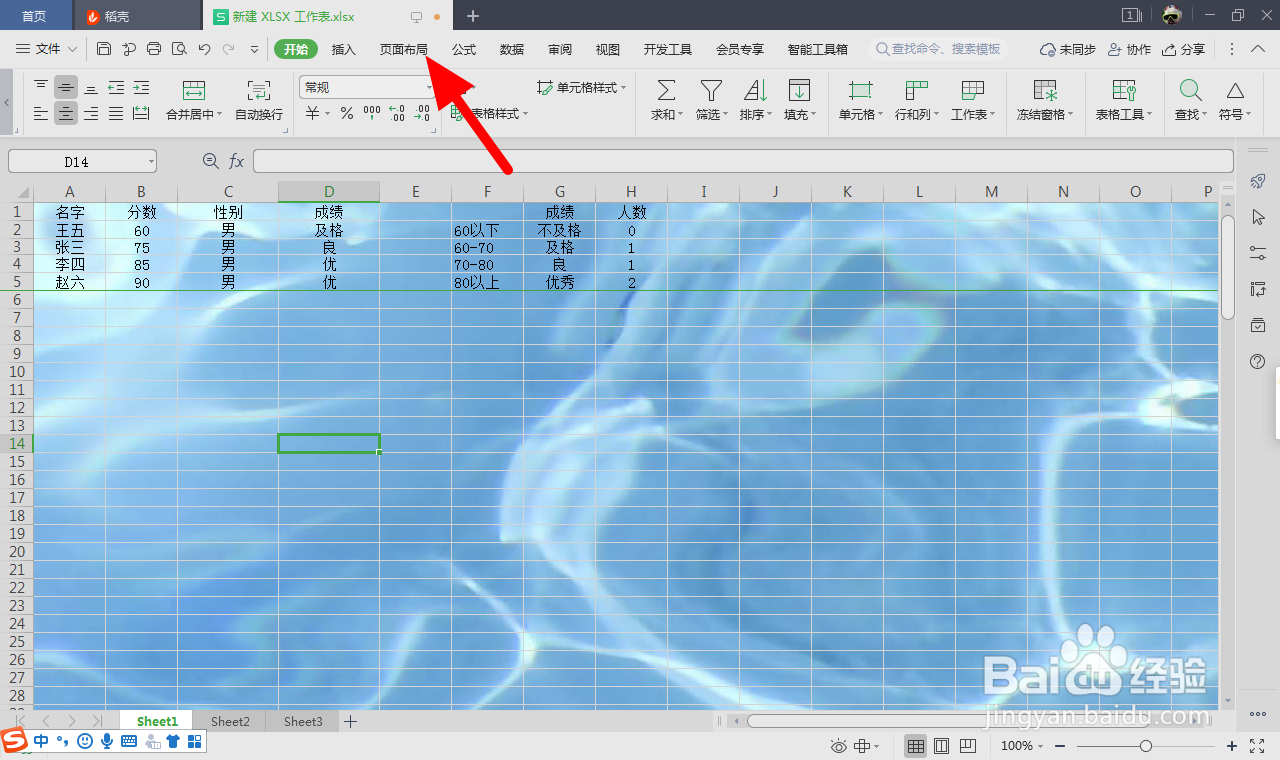Open the 公式 Formulas tab

[464, 49]
